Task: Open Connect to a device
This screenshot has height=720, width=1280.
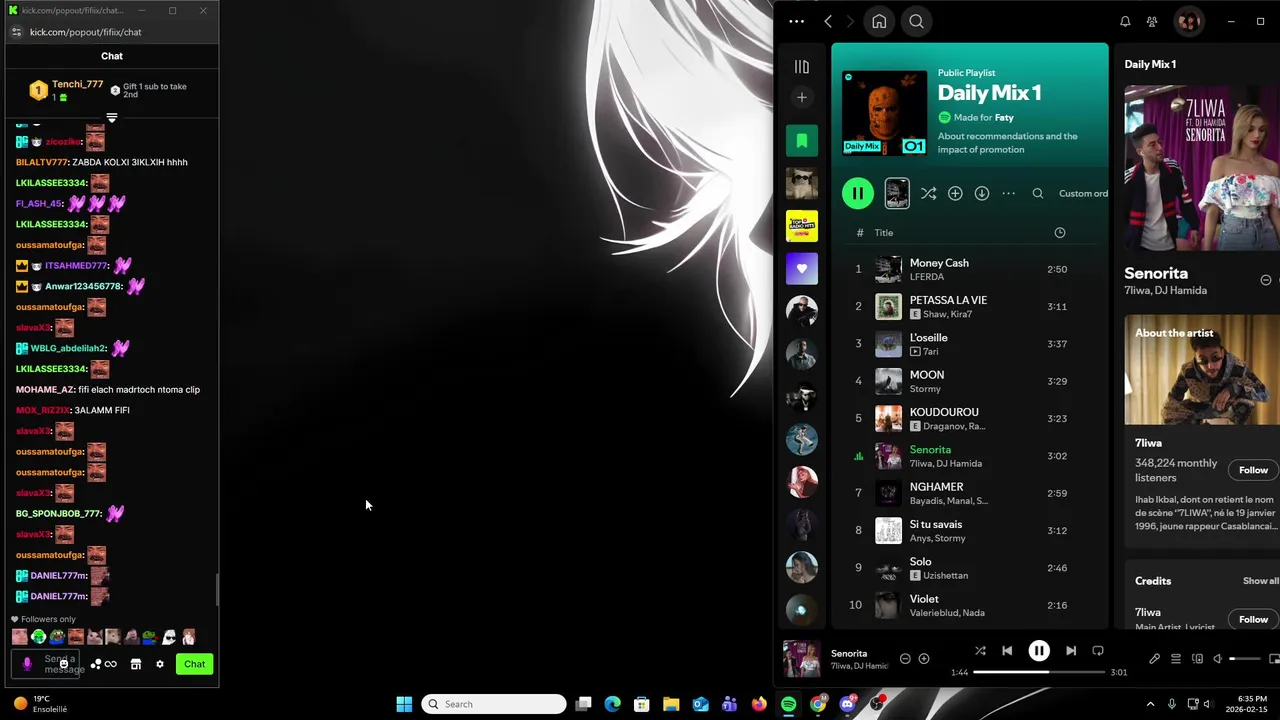Action: point(1197,659)
